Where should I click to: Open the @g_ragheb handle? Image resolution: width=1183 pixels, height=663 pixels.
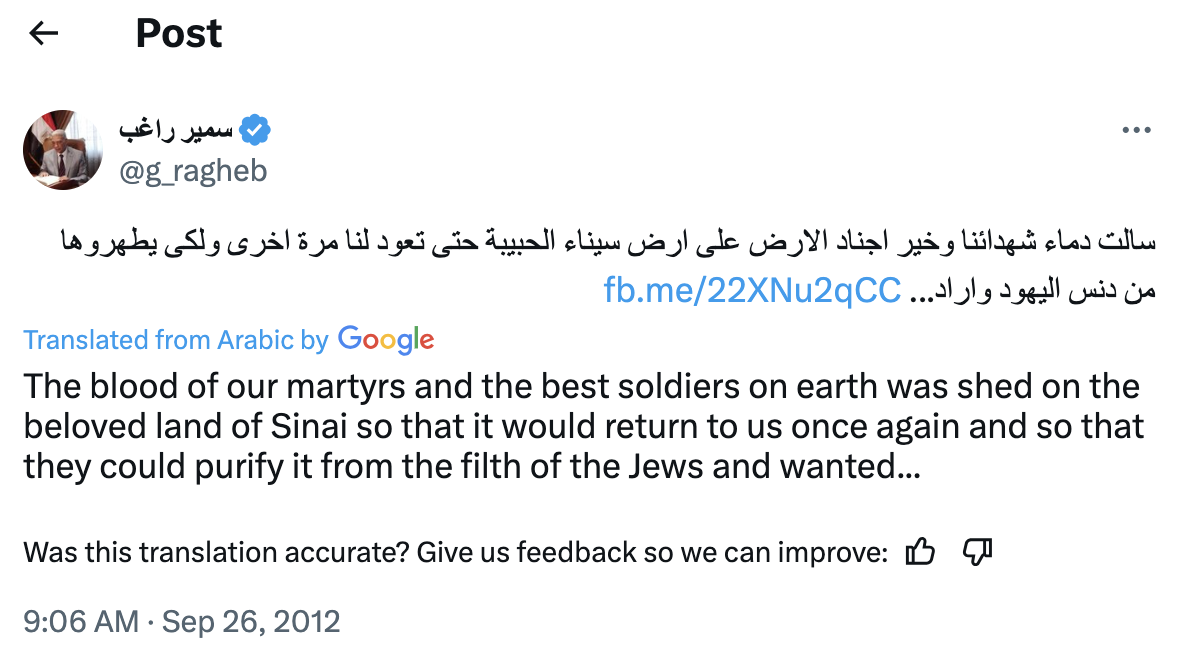pyautogui.click(x=193, y=172)
